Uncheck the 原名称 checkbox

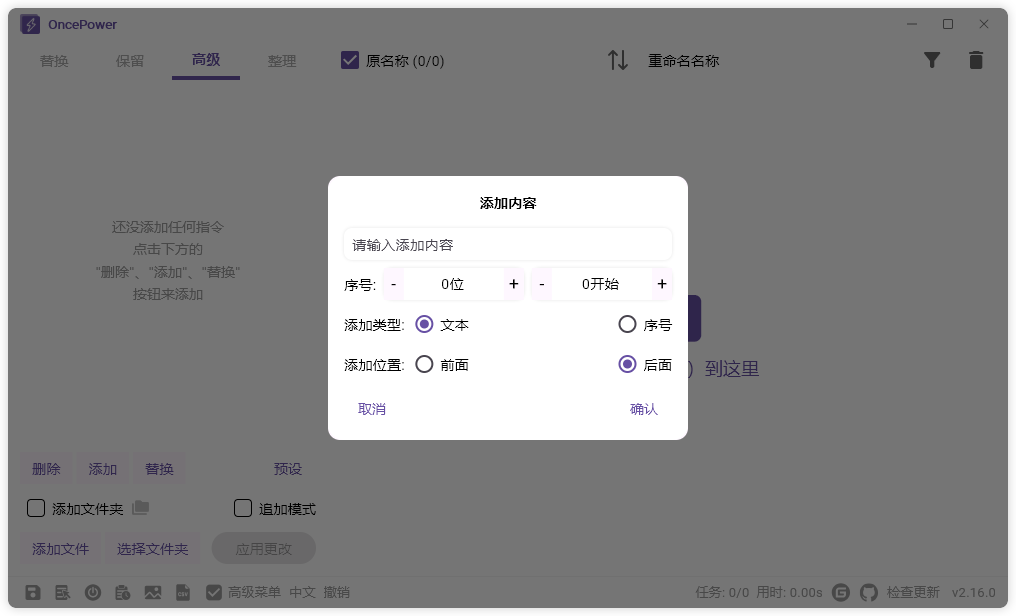pyautogui.click(x=349, y=60)
